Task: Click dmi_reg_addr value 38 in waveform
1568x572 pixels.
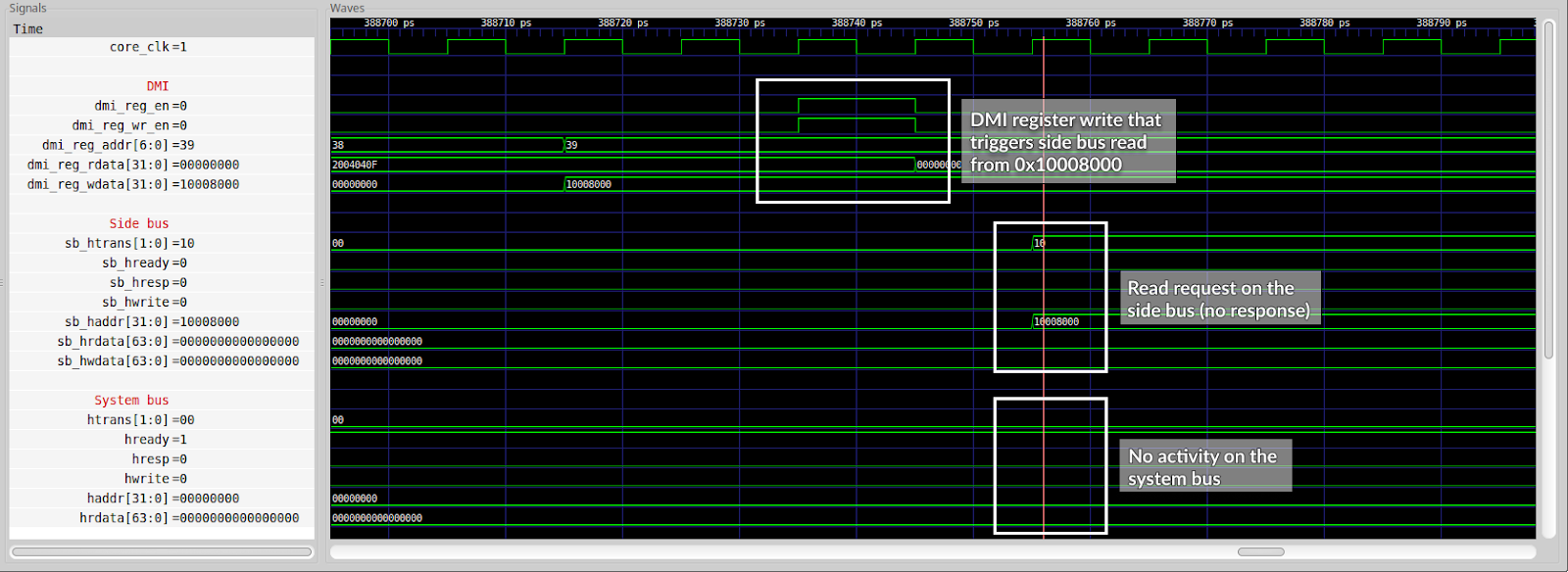Action: pos(338,145)
